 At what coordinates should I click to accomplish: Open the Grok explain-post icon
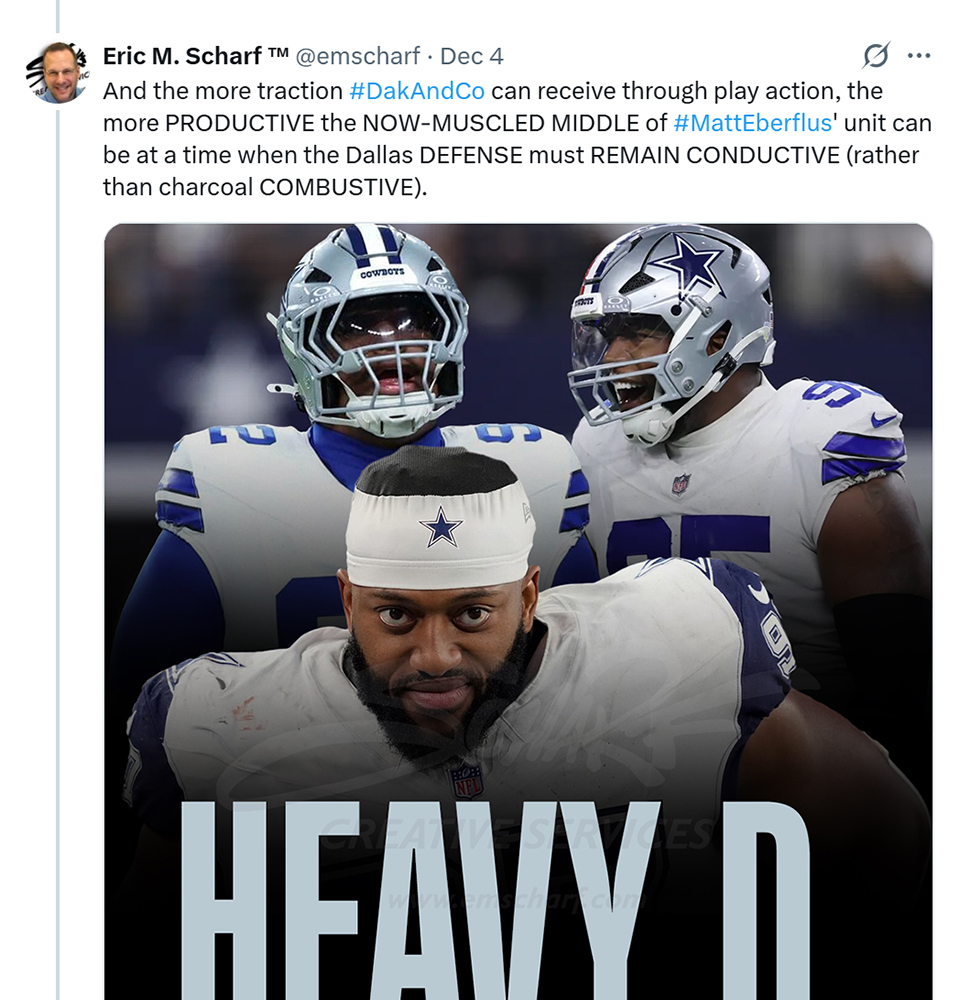pyautogui.click(x=876, y=56)
